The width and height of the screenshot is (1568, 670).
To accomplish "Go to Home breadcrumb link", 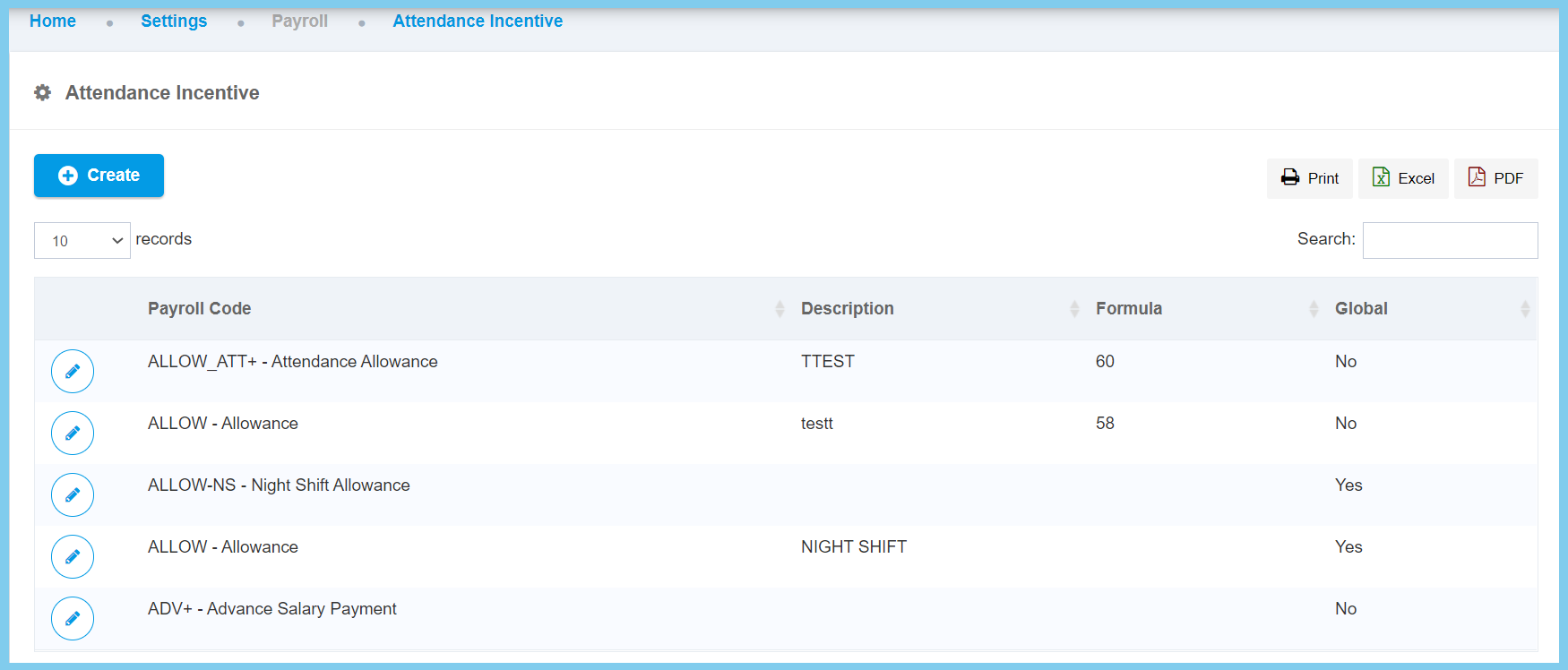I will (x=53, y=21).
